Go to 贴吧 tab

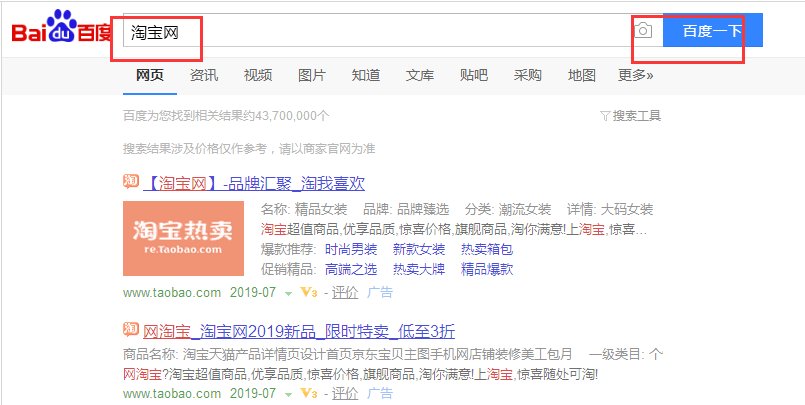[474, 75]
